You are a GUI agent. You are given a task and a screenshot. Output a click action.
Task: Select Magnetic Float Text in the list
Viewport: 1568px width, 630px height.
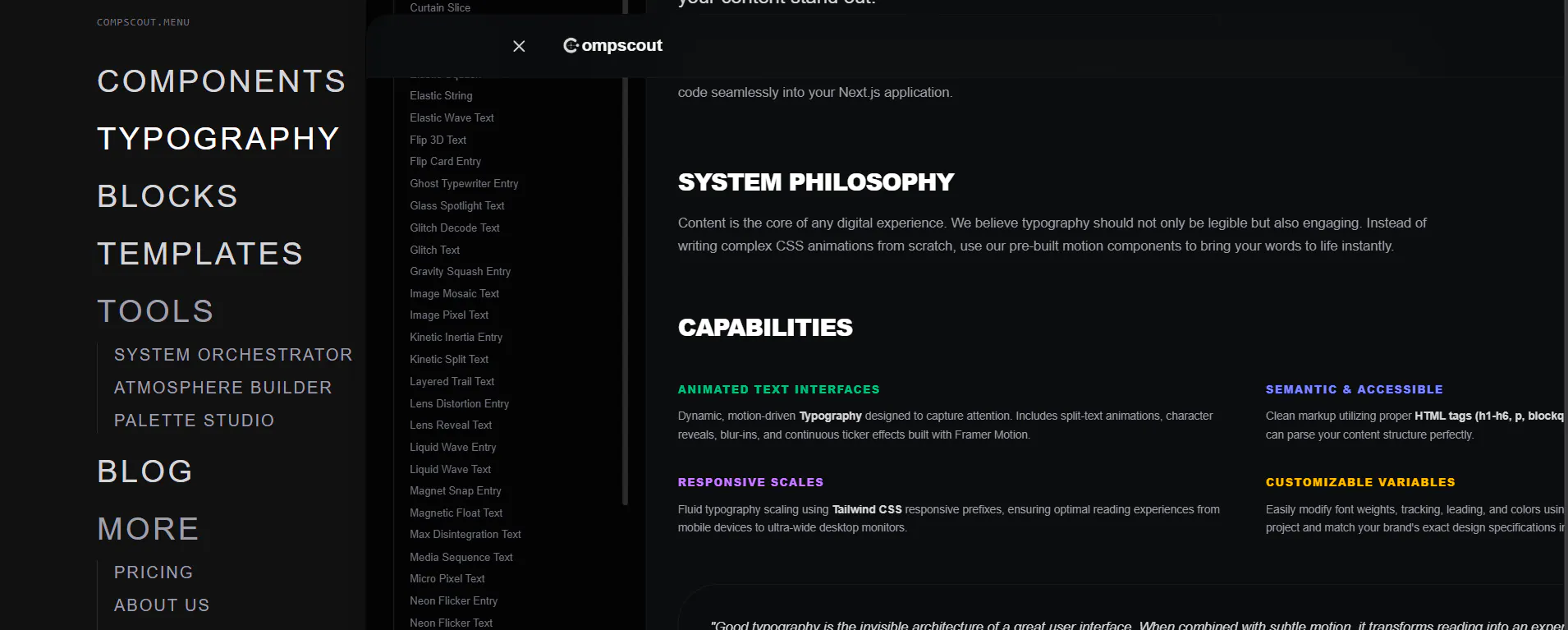point(456,513)
